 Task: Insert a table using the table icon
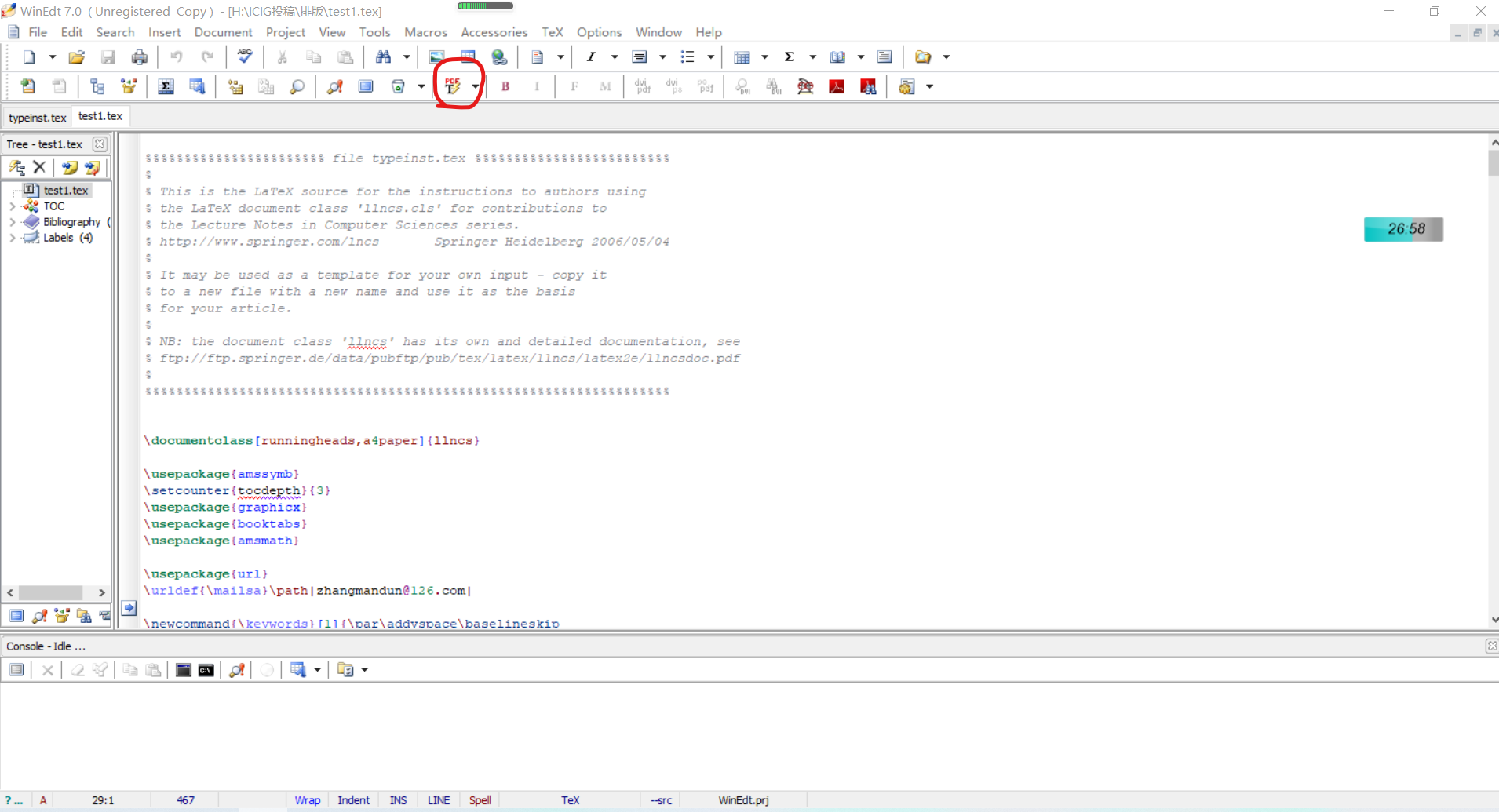[x=742, y=57]
